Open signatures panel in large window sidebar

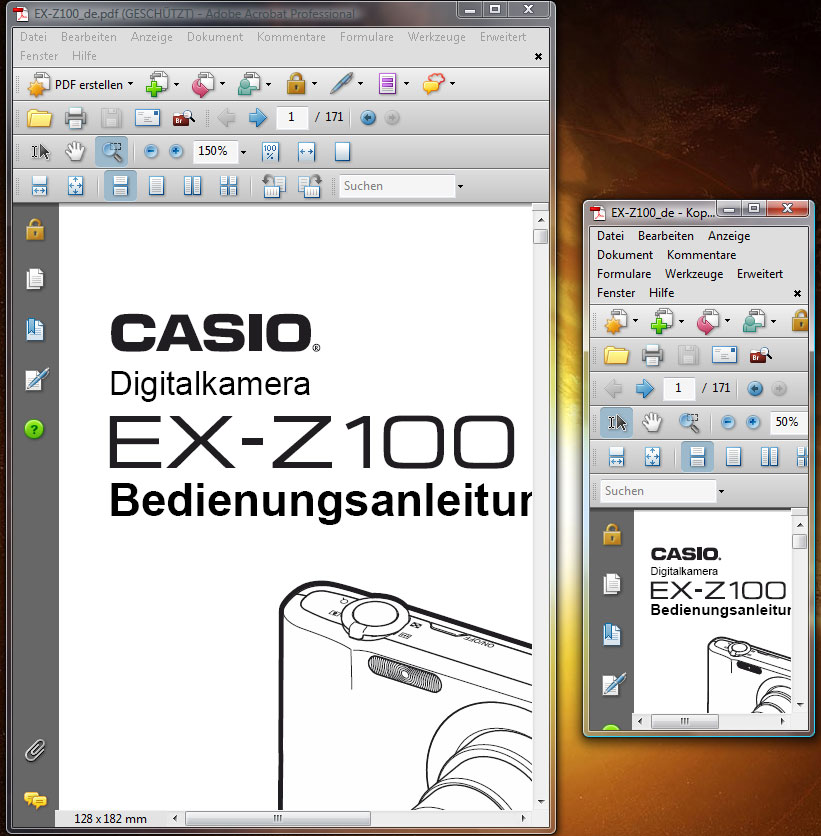(x=36, y=379)
